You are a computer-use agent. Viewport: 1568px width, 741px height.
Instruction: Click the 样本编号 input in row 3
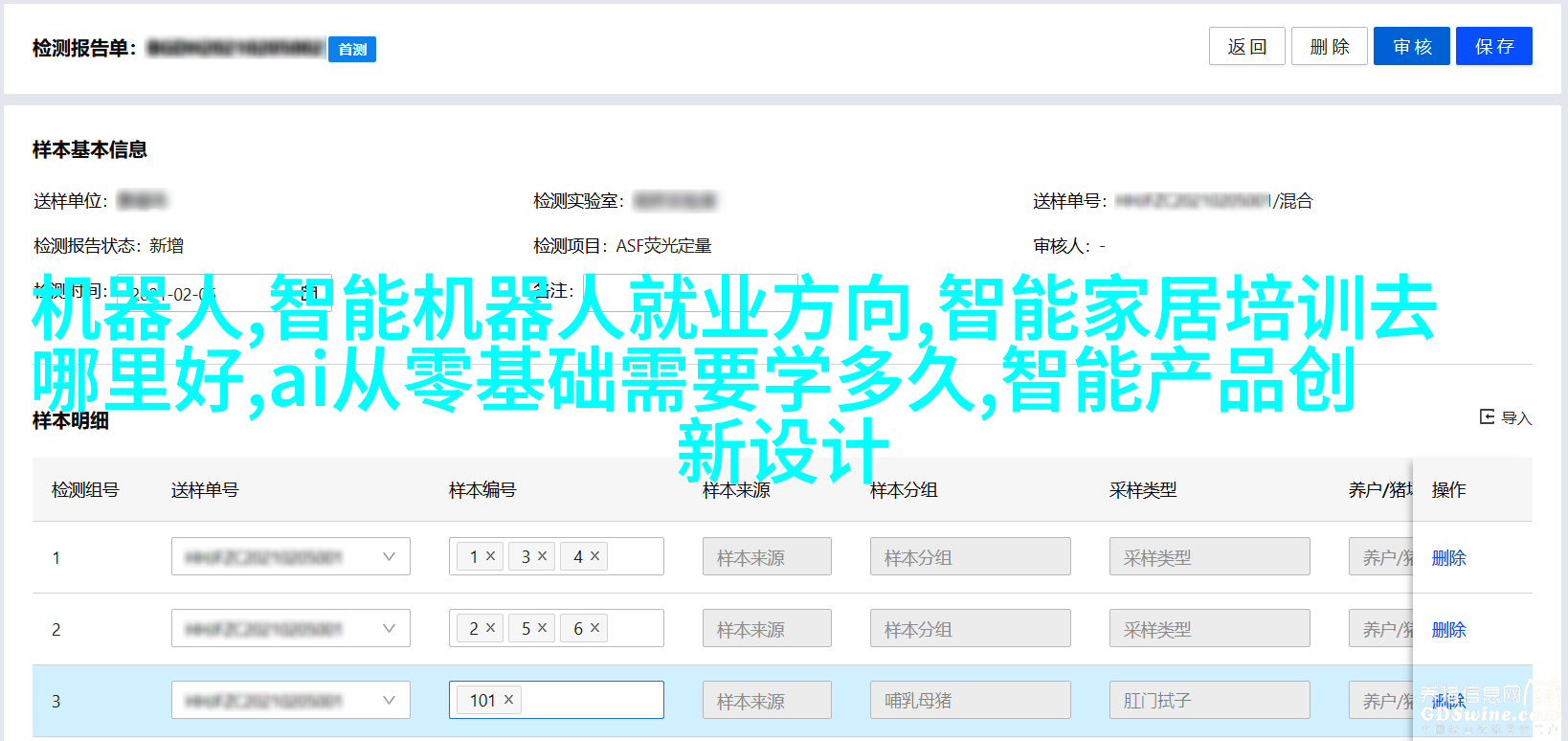556,700
